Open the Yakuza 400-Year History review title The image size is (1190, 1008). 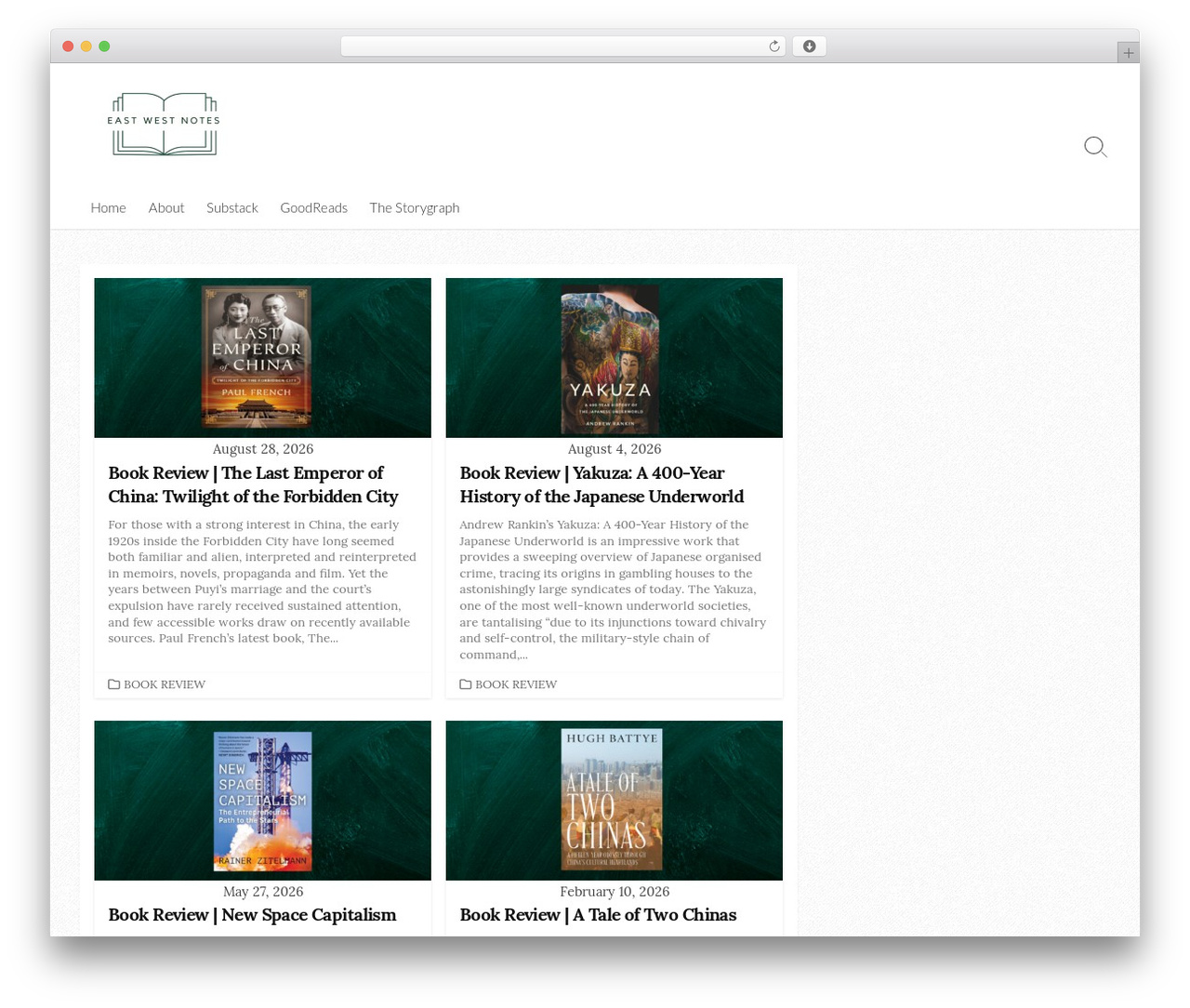tap(602, 484)
